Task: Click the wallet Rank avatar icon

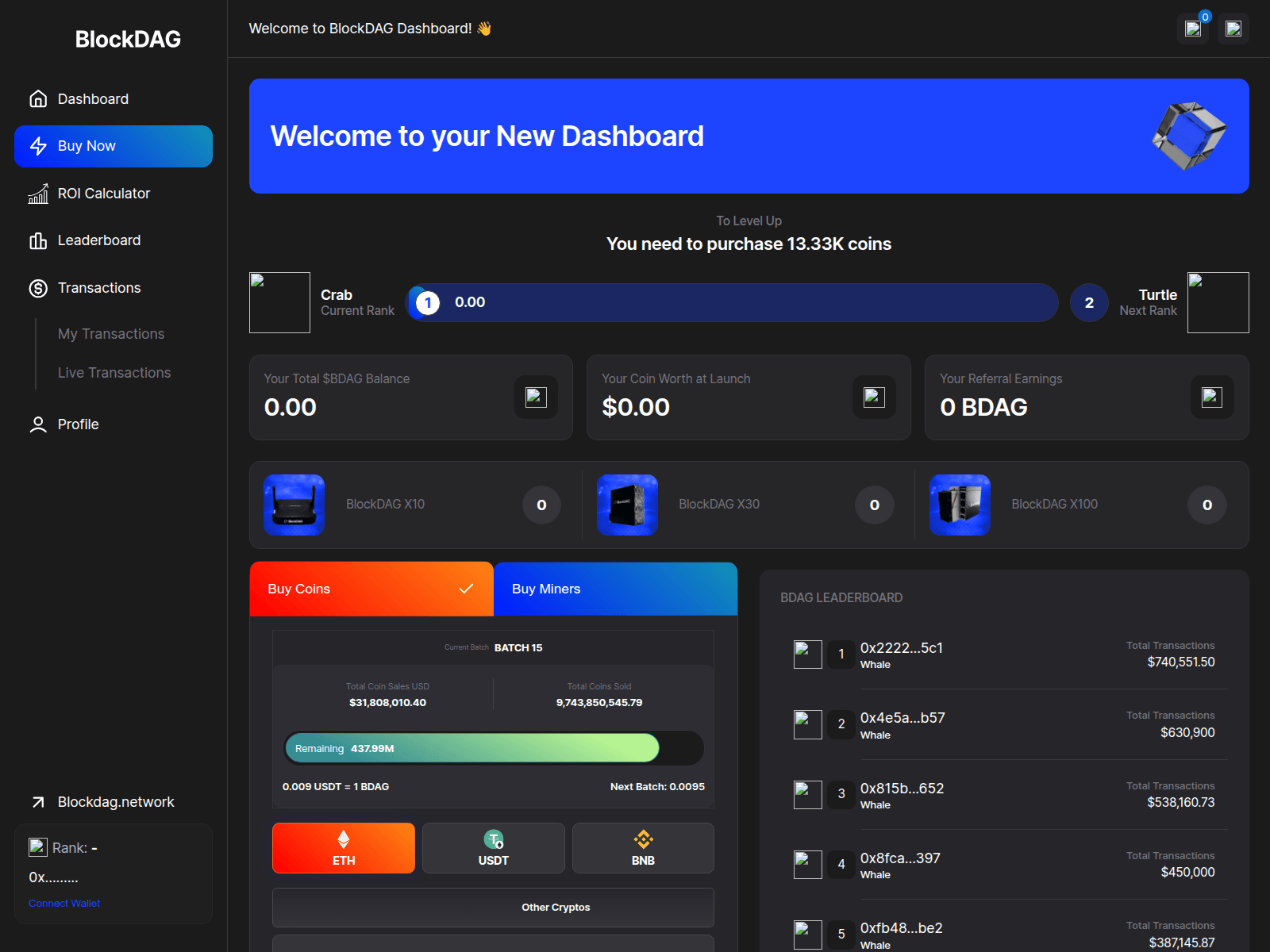Action: 38,847
